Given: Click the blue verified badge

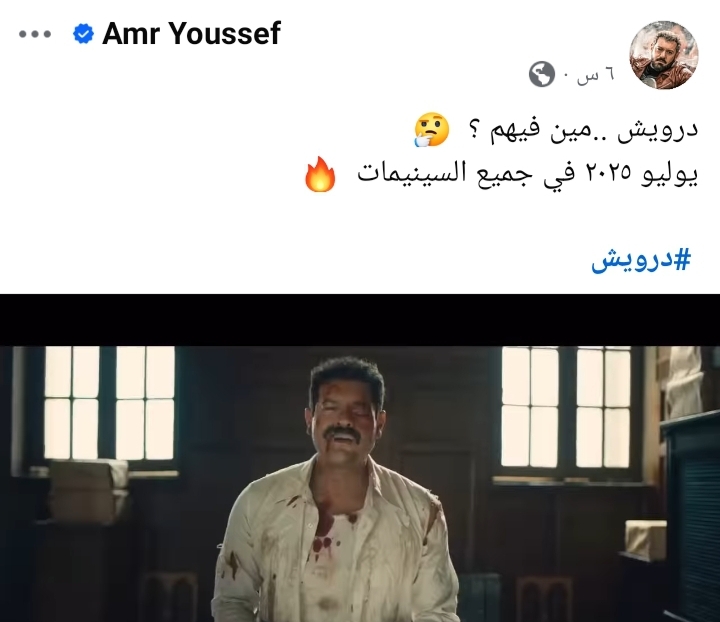Looking at the screenshot, I should (x=83, y=34).
